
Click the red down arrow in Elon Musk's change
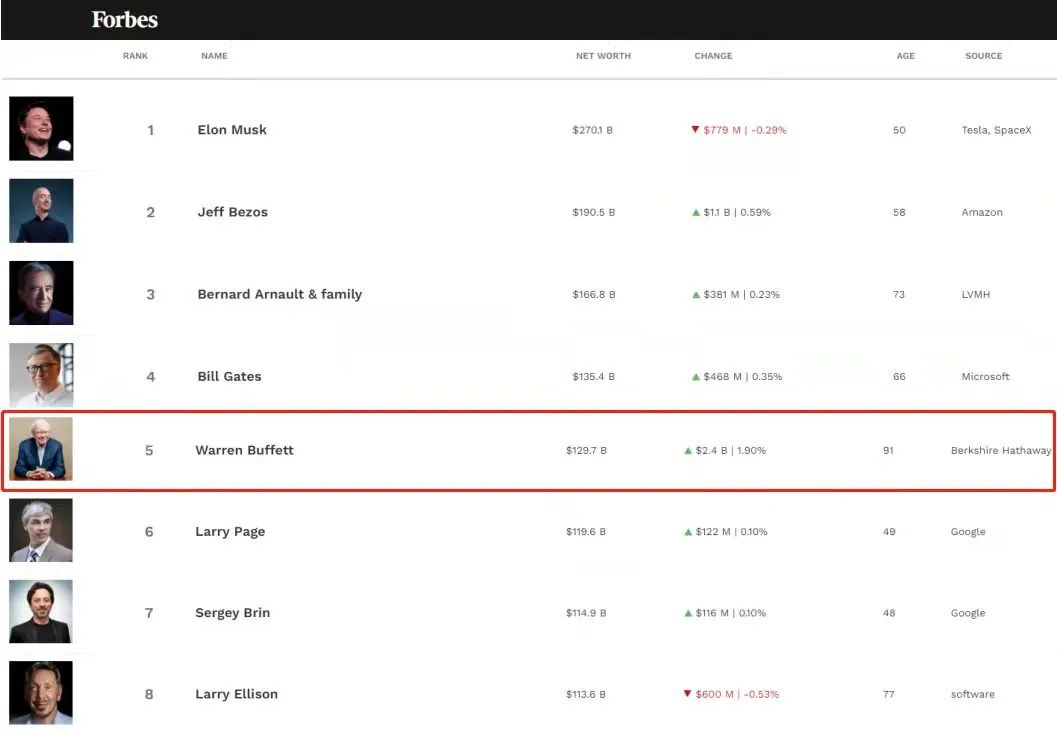tap(695, 129)
